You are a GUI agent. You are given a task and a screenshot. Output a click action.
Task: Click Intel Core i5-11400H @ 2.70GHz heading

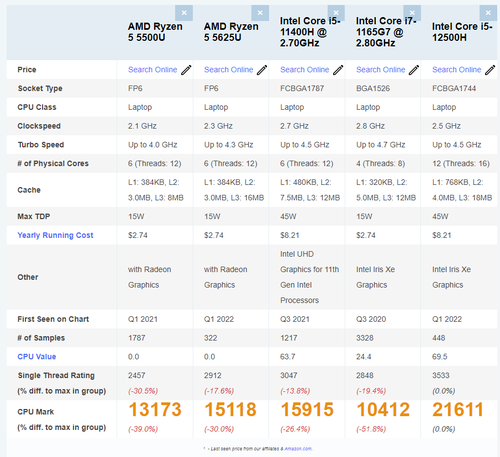[310, 32]
